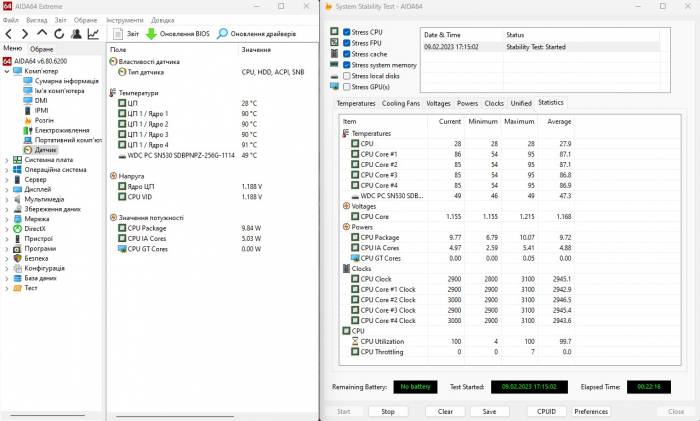Click the Звіт report icon
Image resolution: width=700 pixels, height=421 pixels.
pyautogui.click(x=118, y=33)
